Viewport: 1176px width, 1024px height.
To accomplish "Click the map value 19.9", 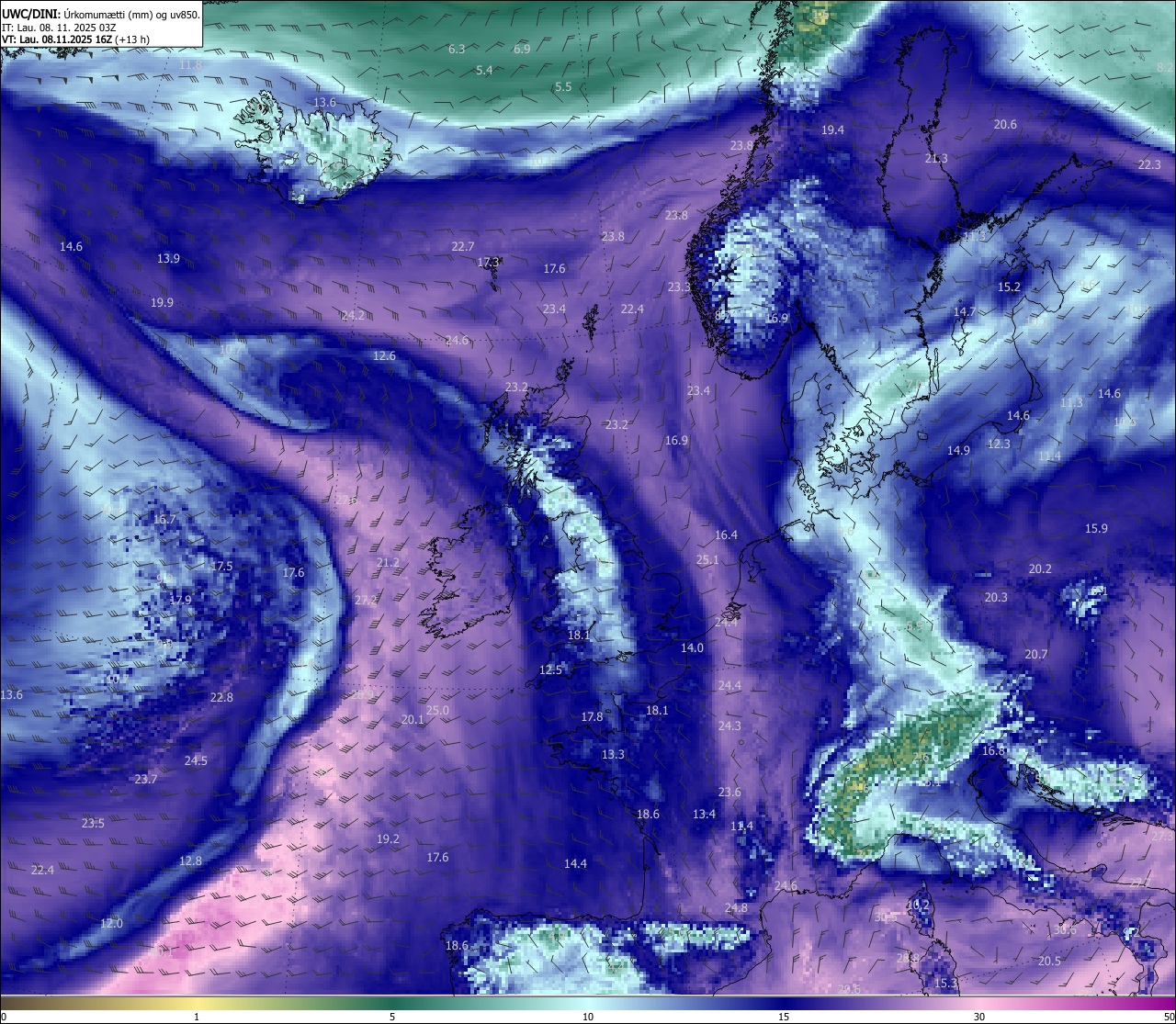I will (162, 302).
